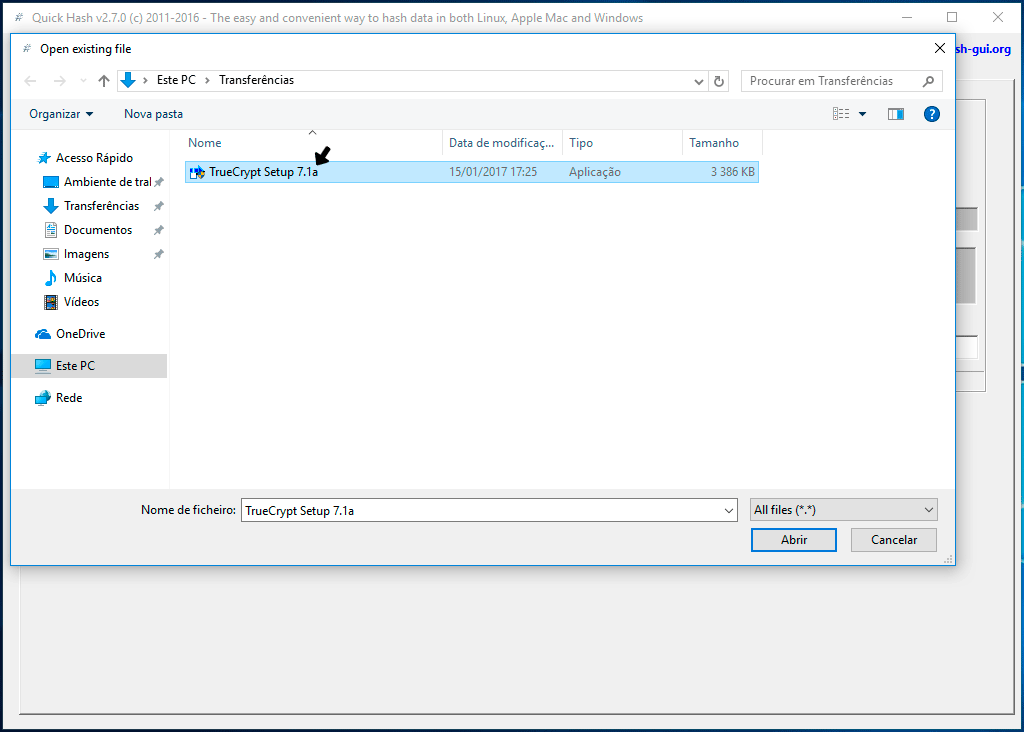Click the OneDrive cloud icon

click(x=43, y=334)
